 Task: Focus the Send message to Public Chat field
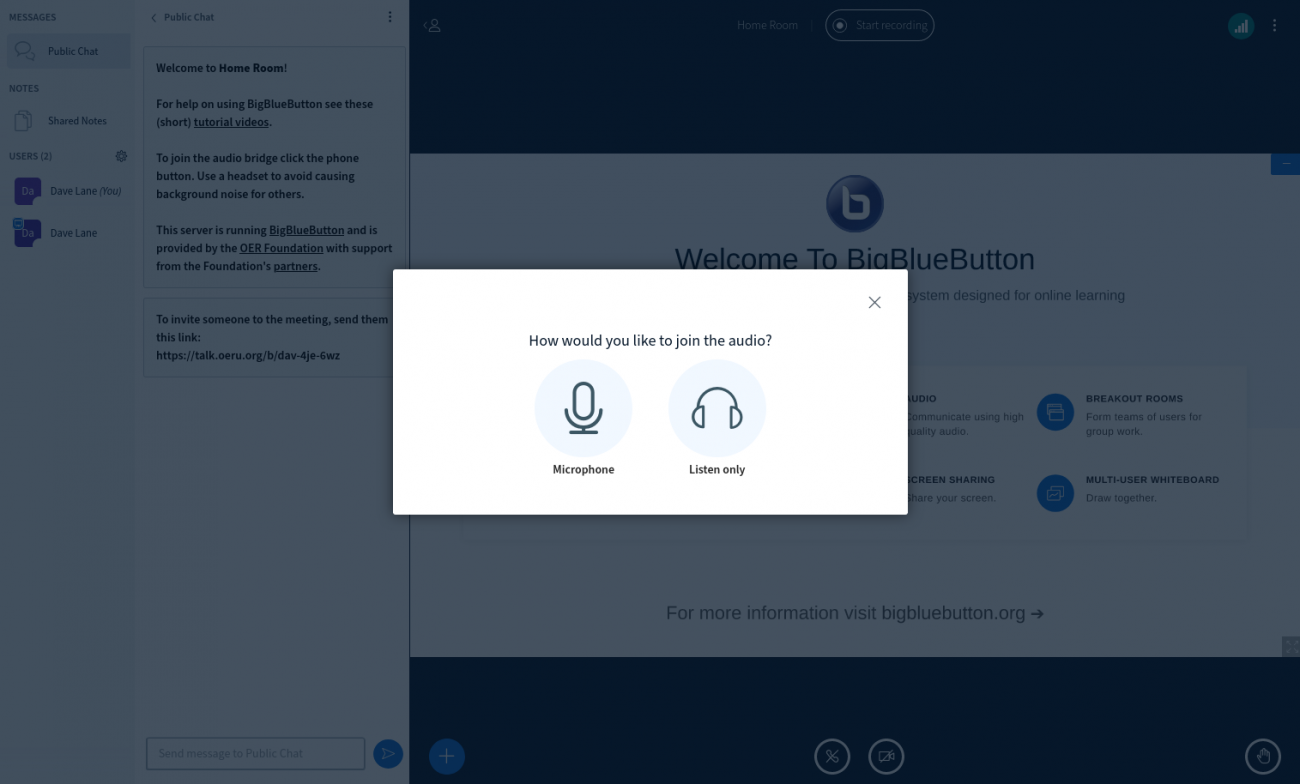click(255, 753)
